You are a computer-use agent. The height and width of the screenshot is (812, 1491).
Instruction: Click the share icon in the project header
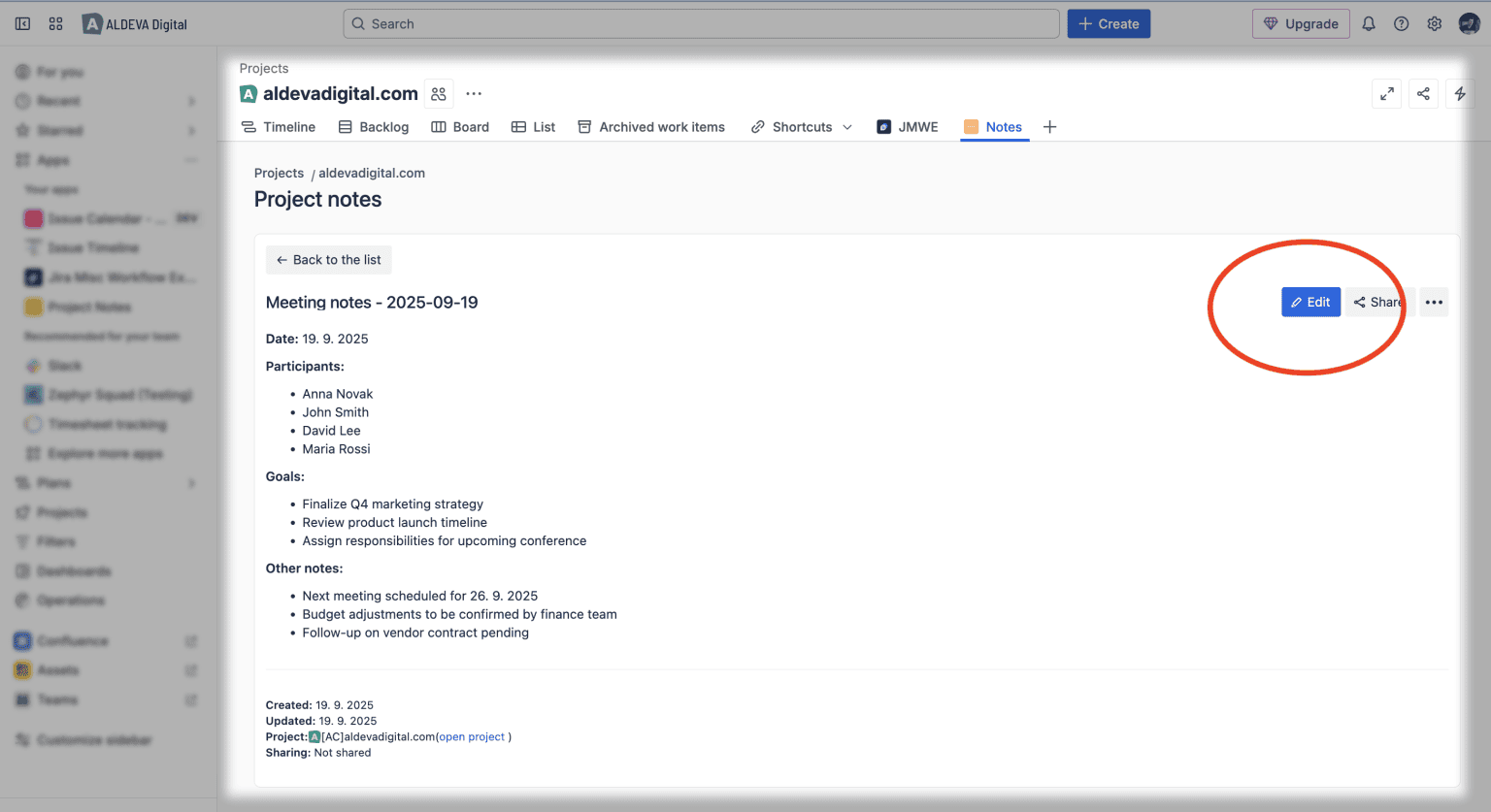click(x=1423, y=94)
